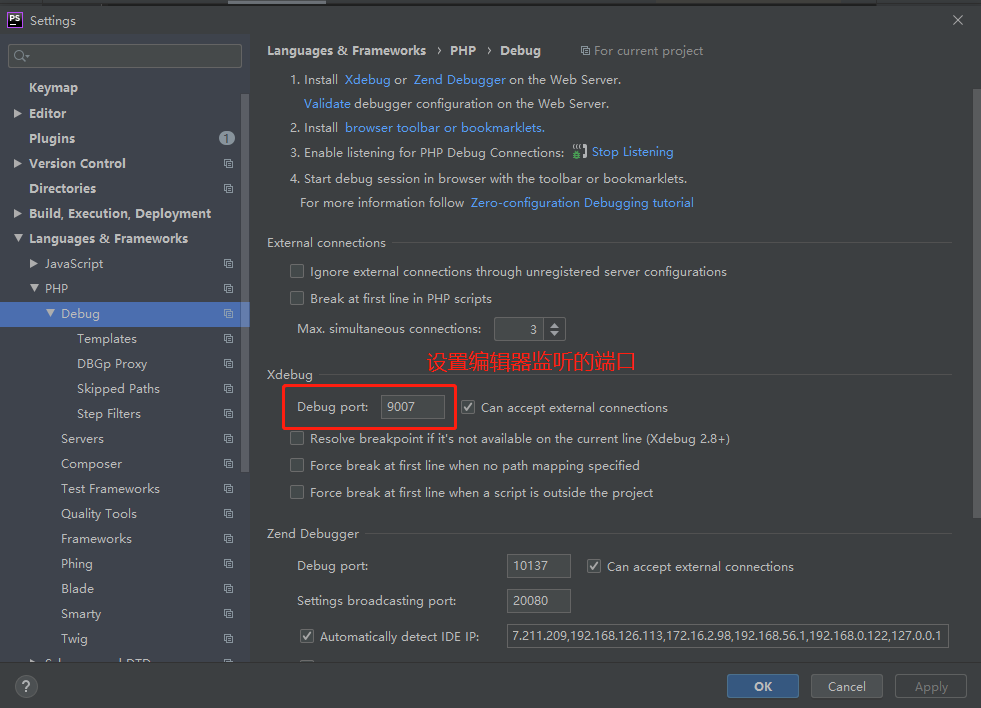Expand the Version Control settings group

pos(18,163)
